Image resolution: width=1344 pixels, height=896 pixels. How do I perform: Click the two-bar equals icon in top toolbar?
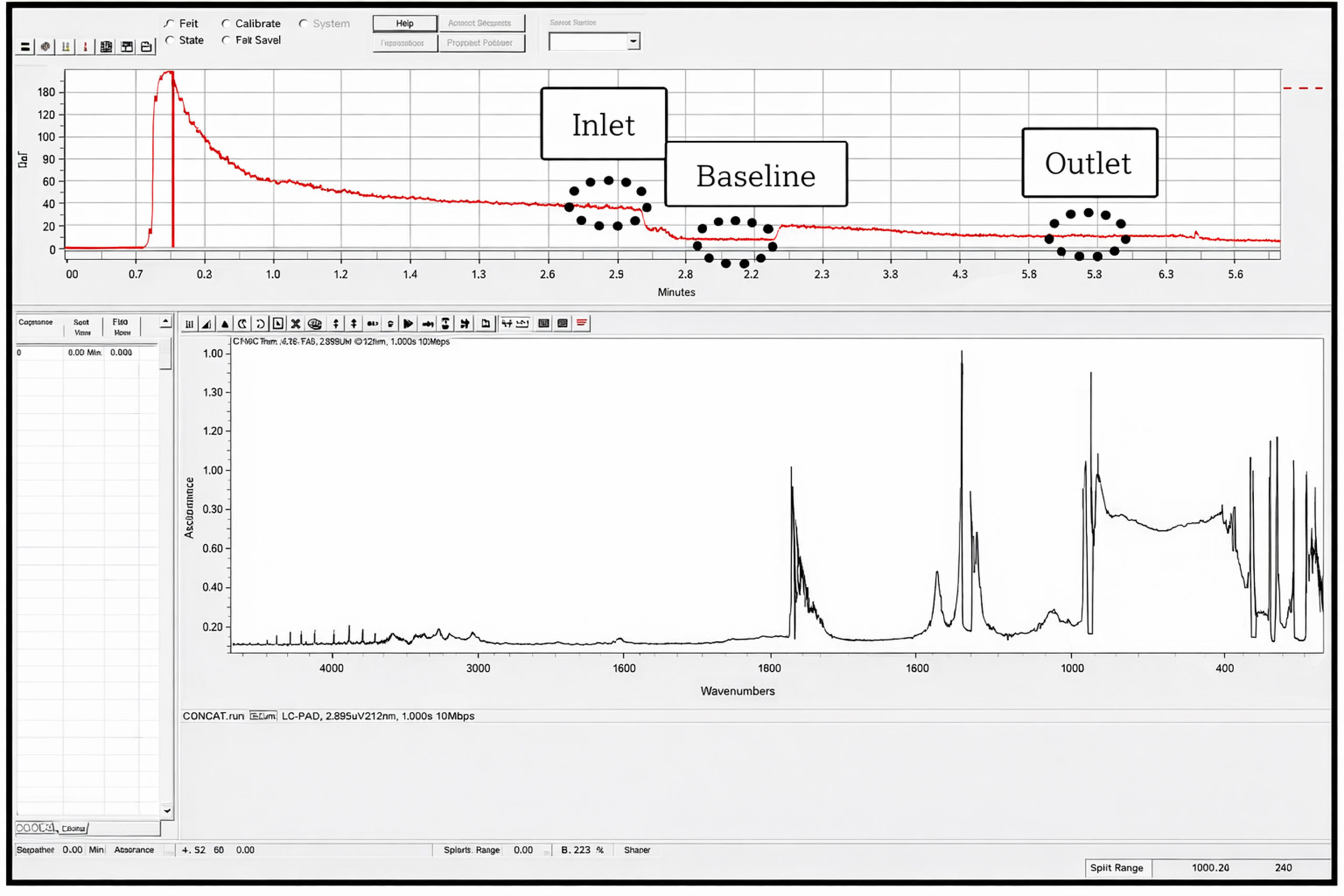[x=25, y=47]
